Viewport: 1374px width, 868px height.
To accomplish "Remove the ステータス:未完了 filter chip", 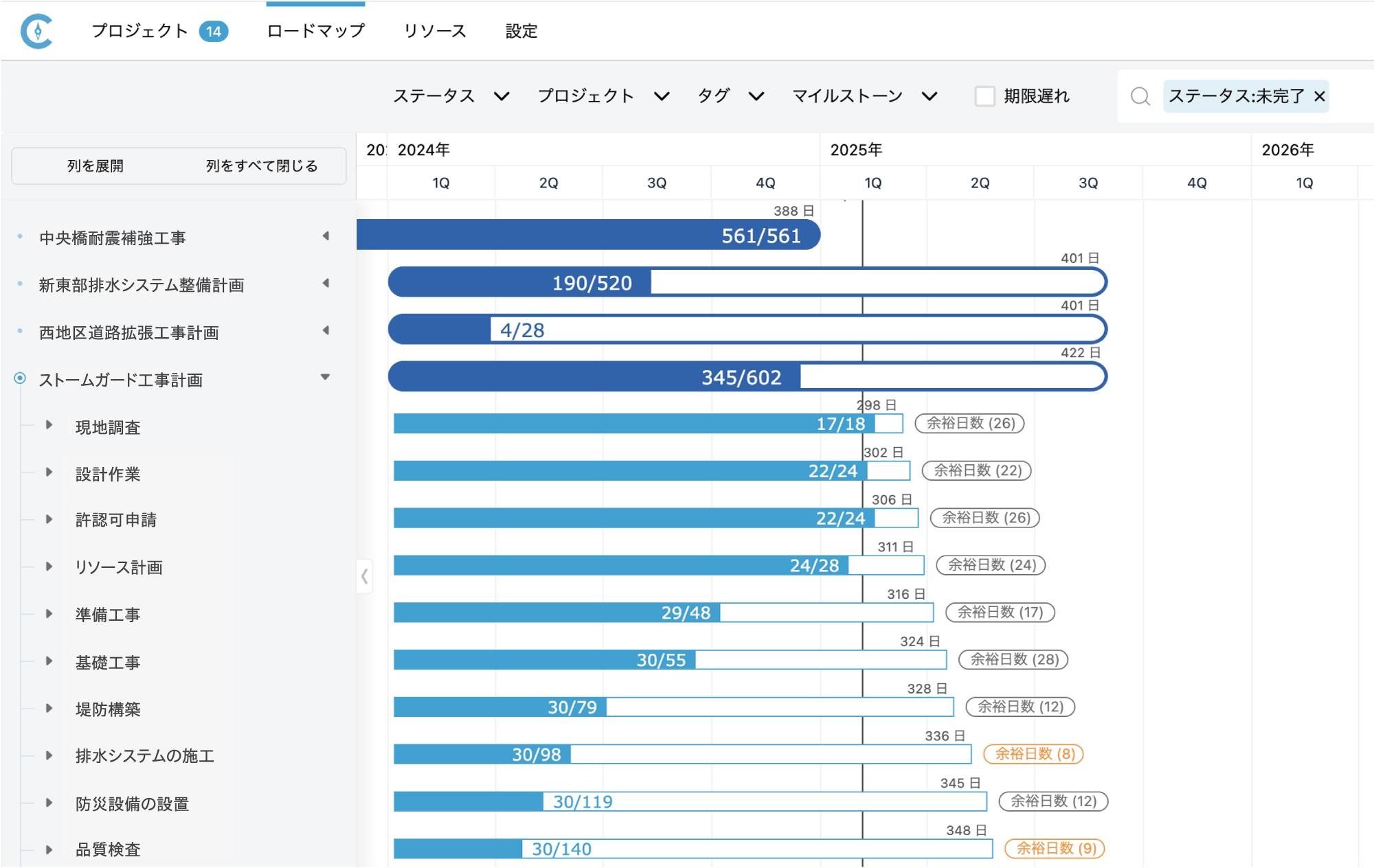I will click(1319, 96).
